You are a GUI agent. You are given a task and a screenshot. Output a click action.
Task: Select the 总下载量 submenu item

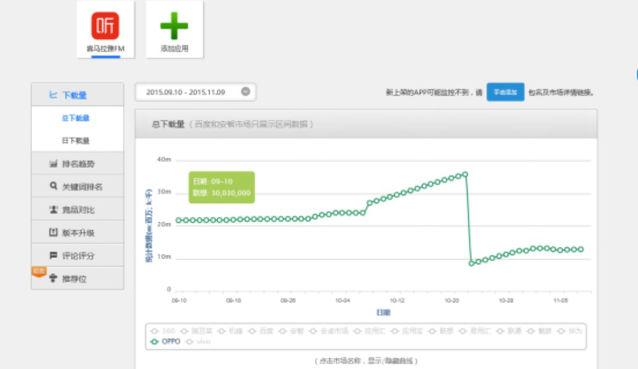tap(76, 118)
